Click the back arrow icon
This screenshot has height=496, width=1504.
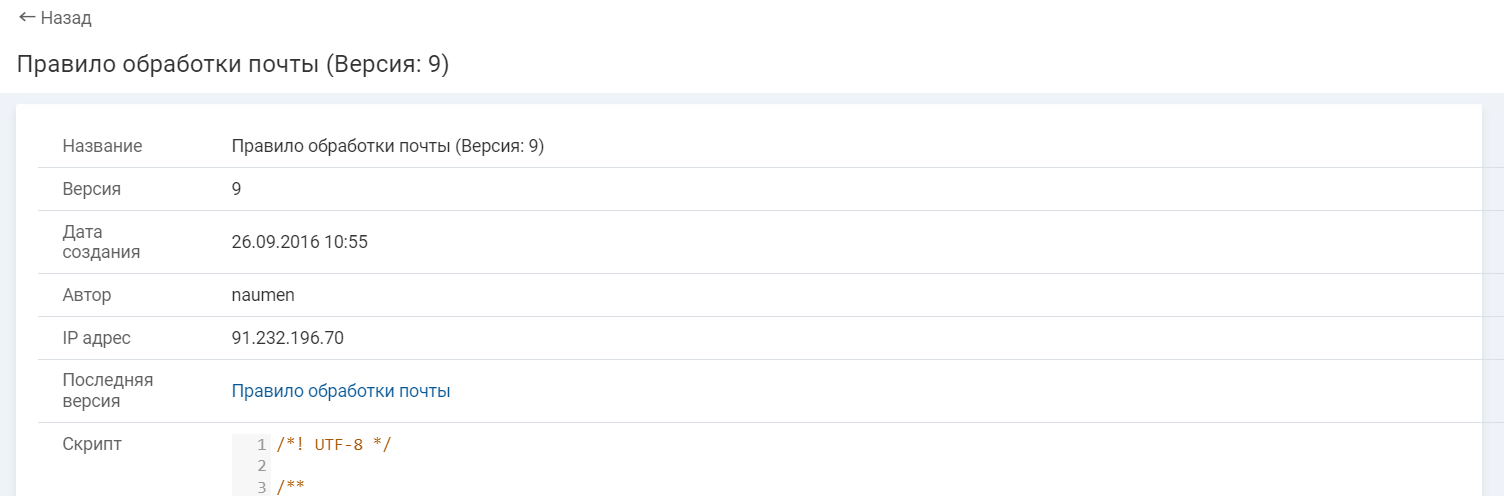27,18
